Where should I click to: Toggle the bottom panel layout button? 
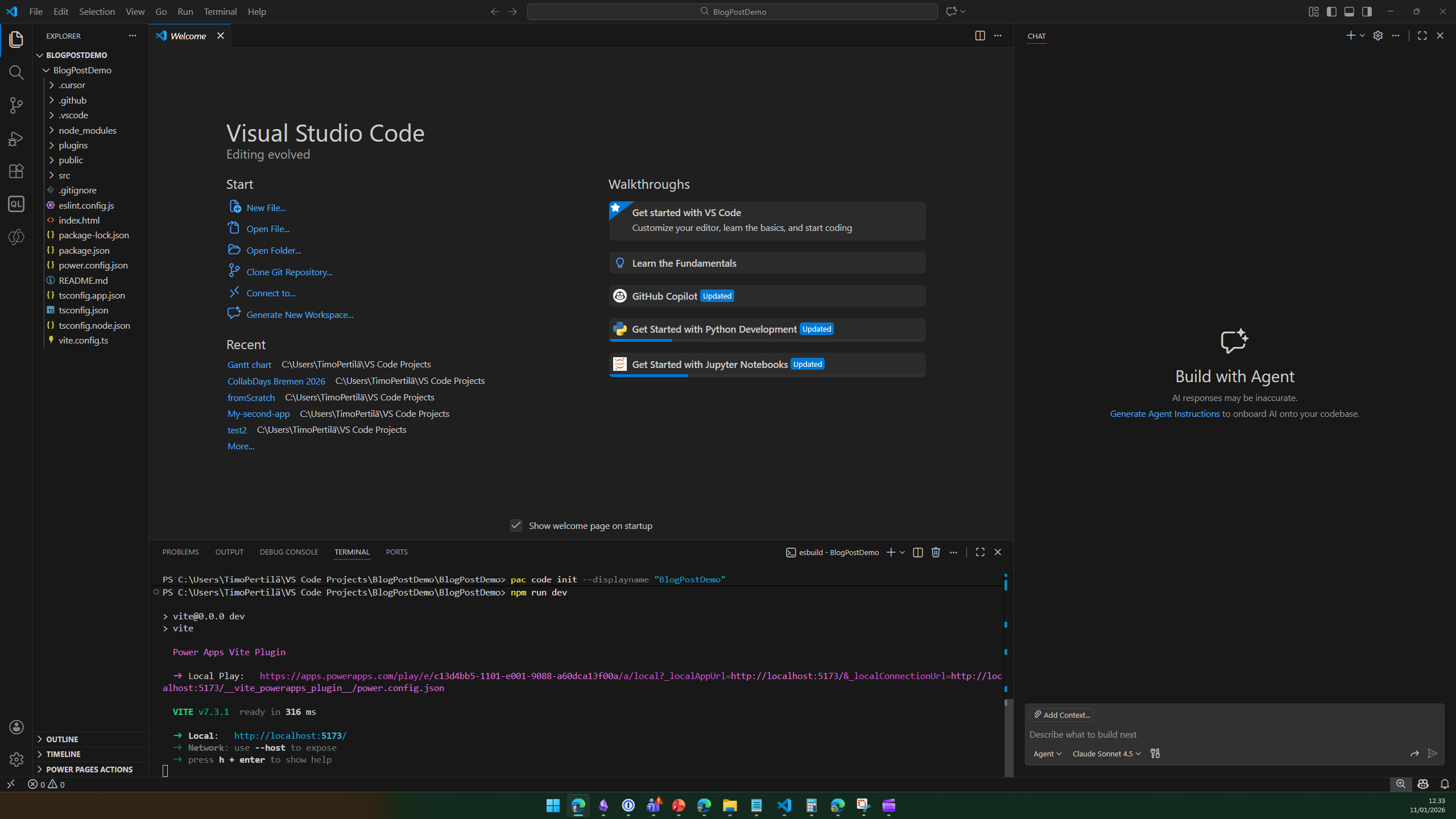tap(1349, 11)
